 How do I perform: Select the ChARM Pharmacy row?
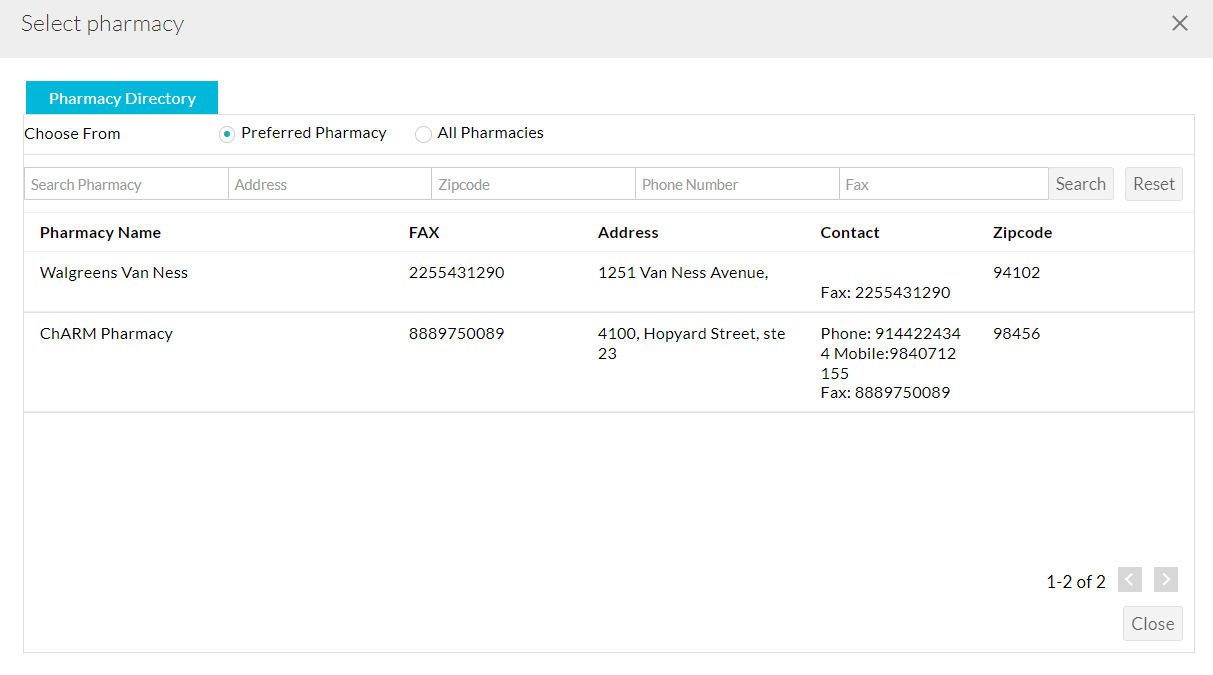tap(106, 333)
